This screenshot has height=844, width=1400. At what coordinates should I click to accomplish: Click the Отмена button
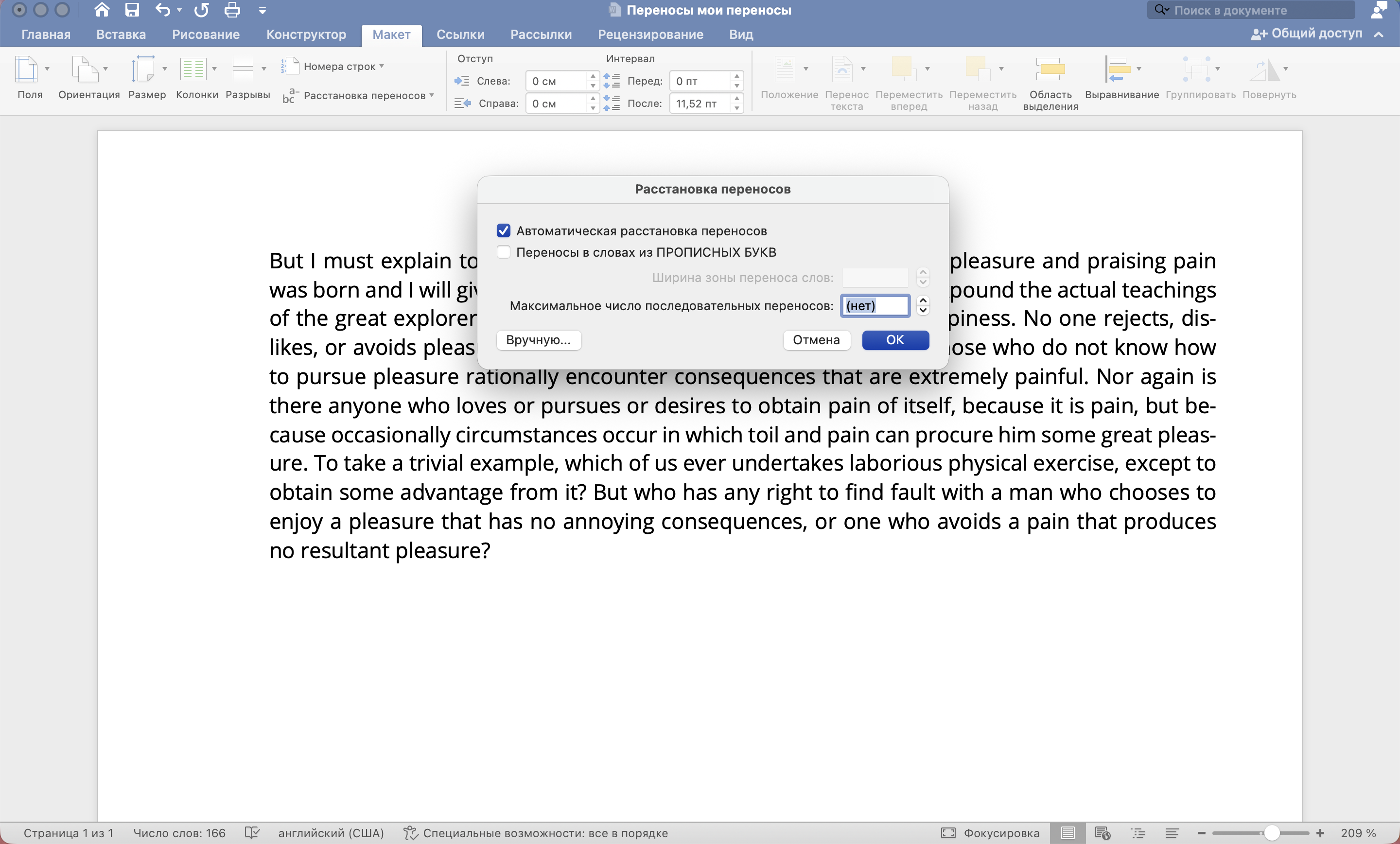click(816, 339)
